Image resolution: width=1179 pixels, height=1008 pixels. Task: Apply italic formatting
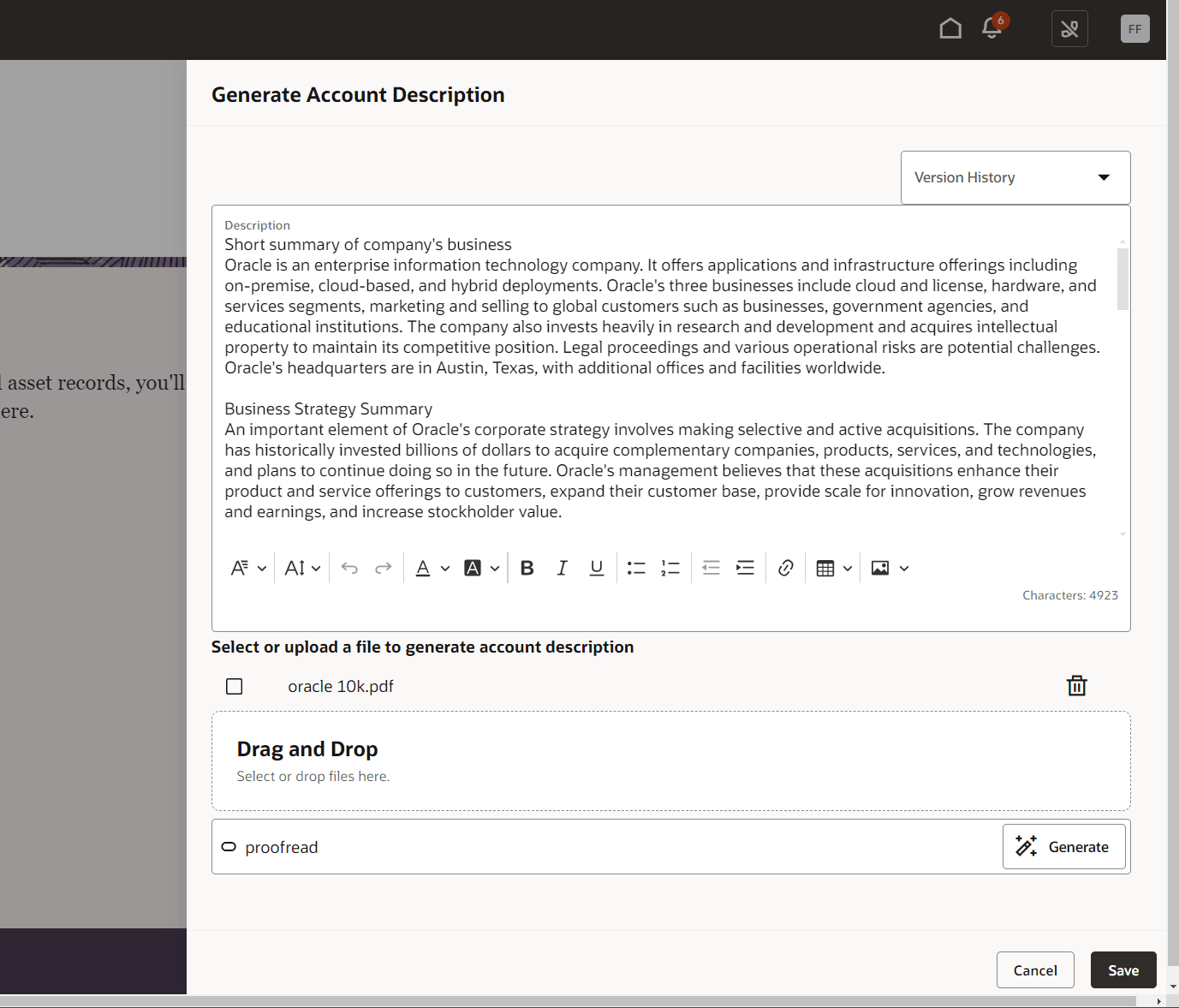click(x=562, y=567)
